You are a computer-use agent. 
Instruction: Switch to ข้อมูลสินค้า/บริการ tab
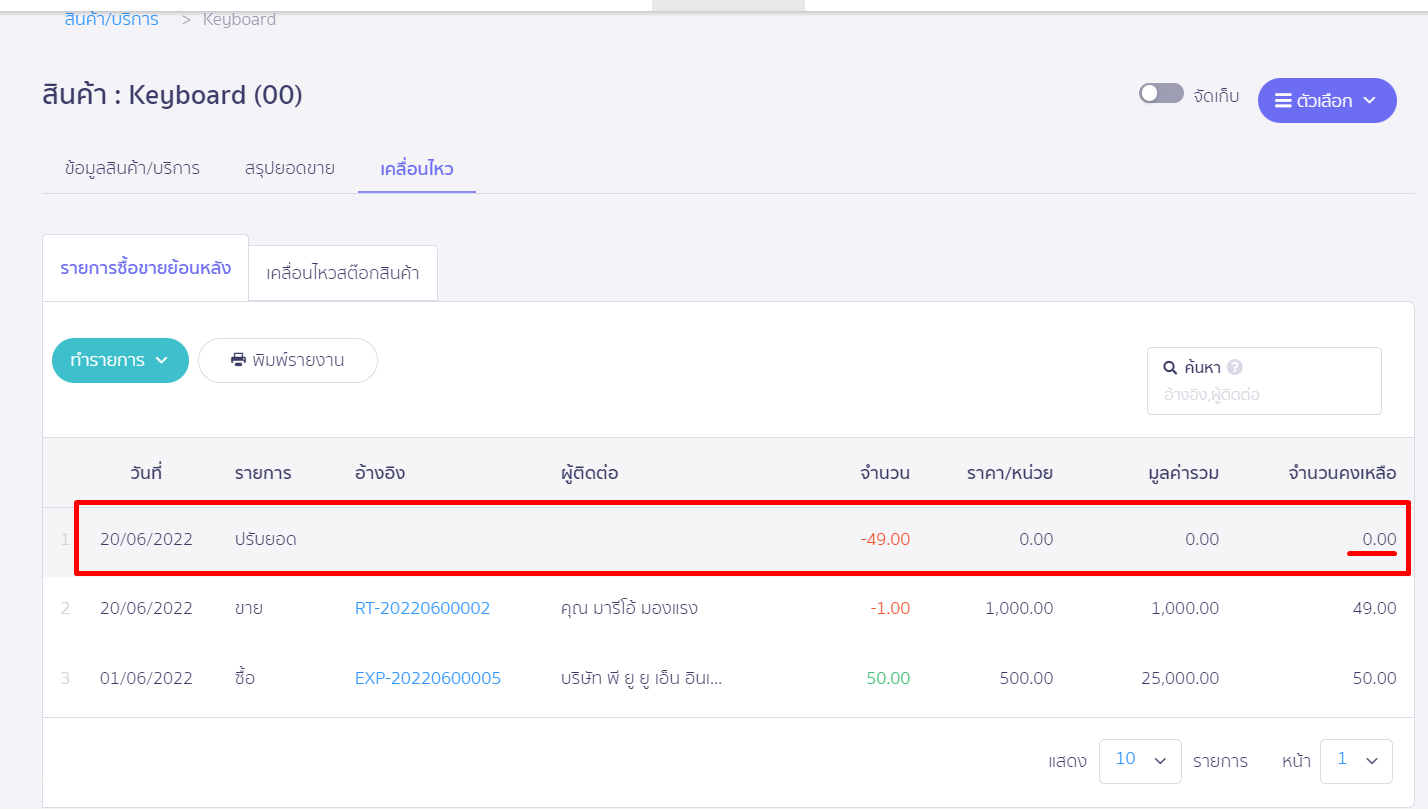pos(132,168)
